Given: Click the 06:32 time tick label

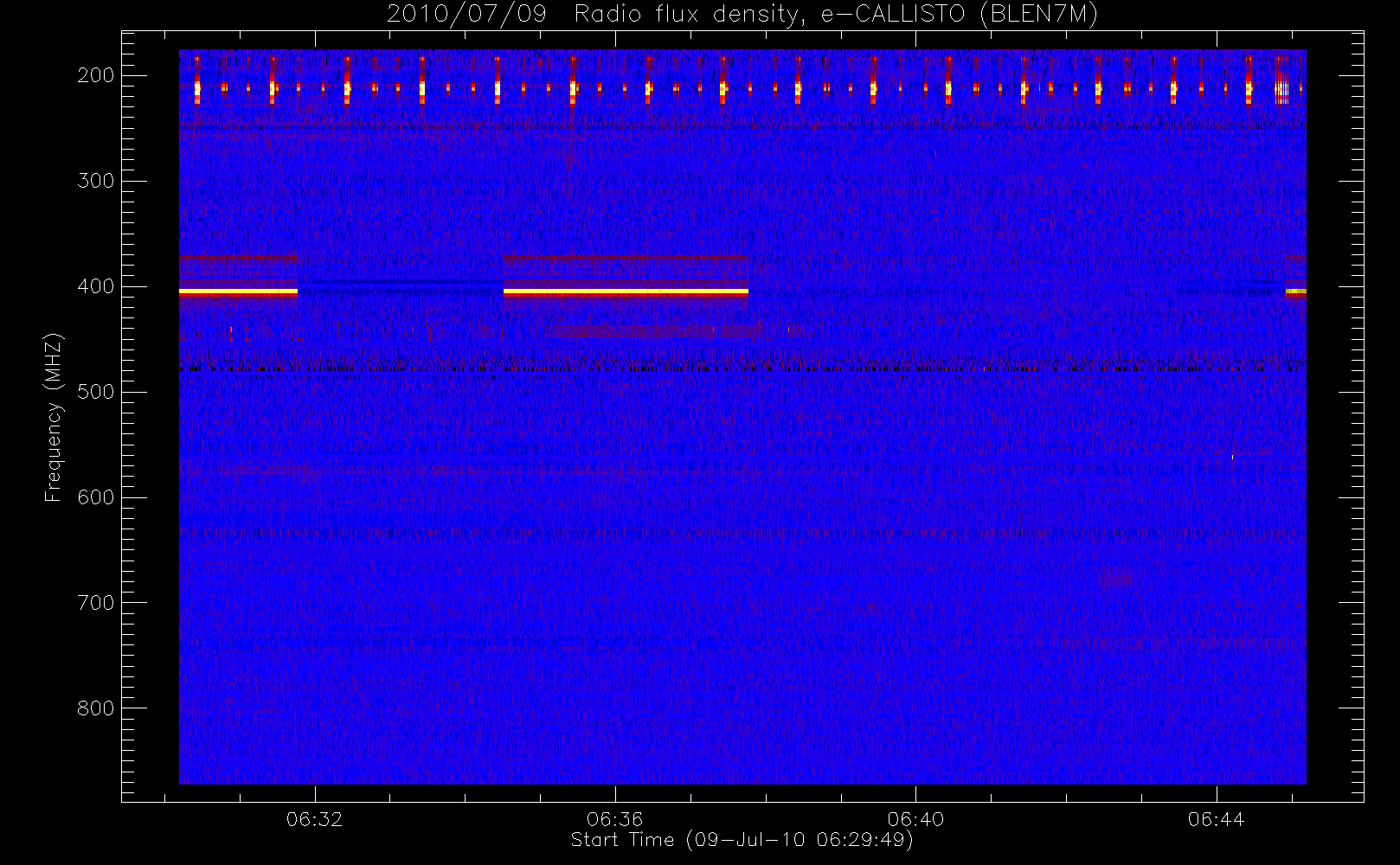Looking at the screenshot, I should [x=315, y=819].
